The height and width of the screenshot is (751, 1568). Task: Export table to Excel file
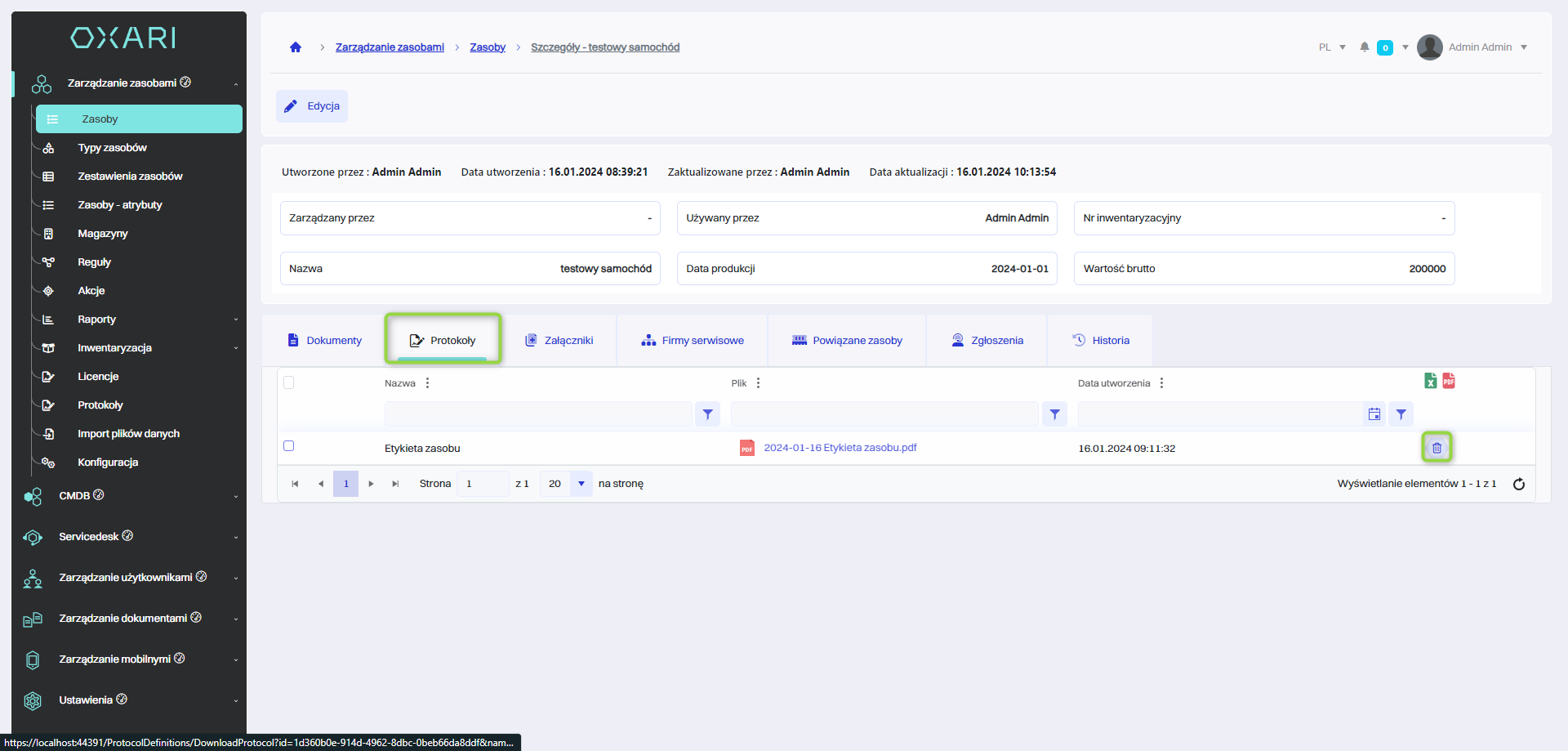1430,381
